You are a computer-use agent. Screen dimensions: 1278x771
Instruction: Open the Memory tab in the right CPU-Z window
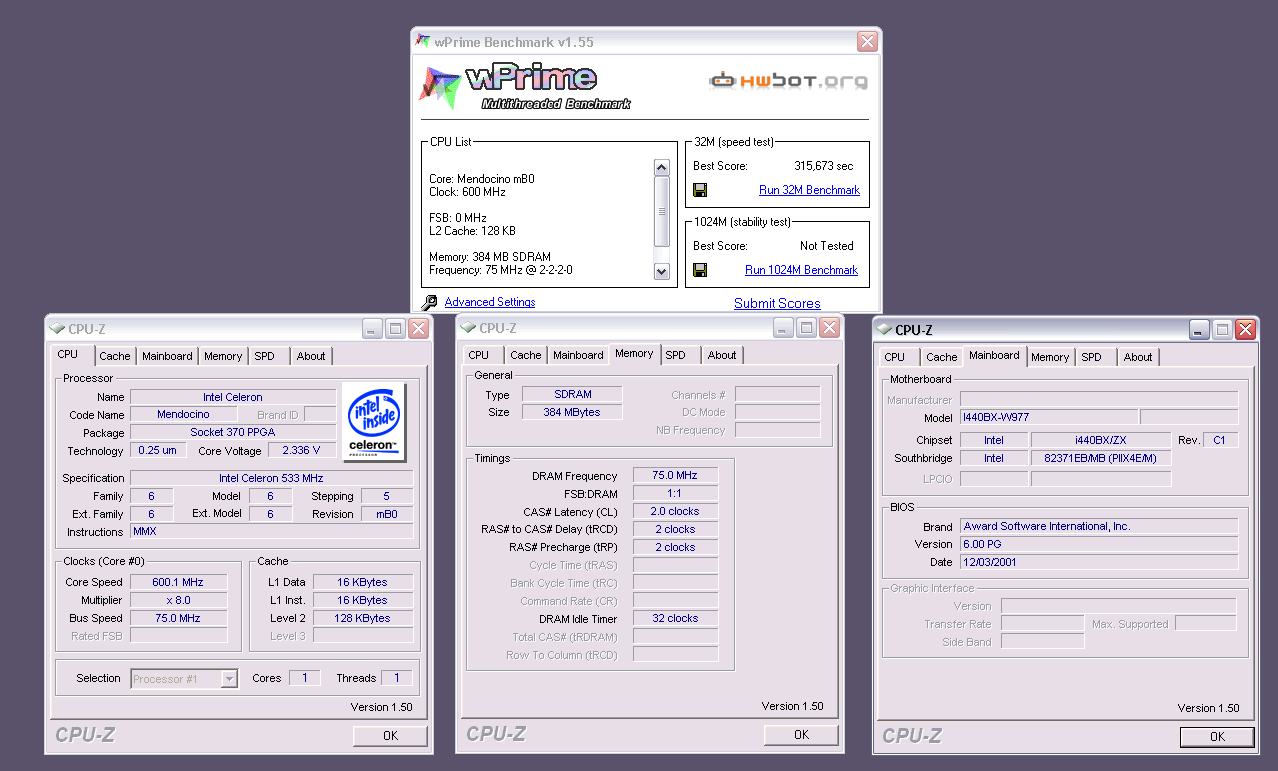[x=1050, y=357]
